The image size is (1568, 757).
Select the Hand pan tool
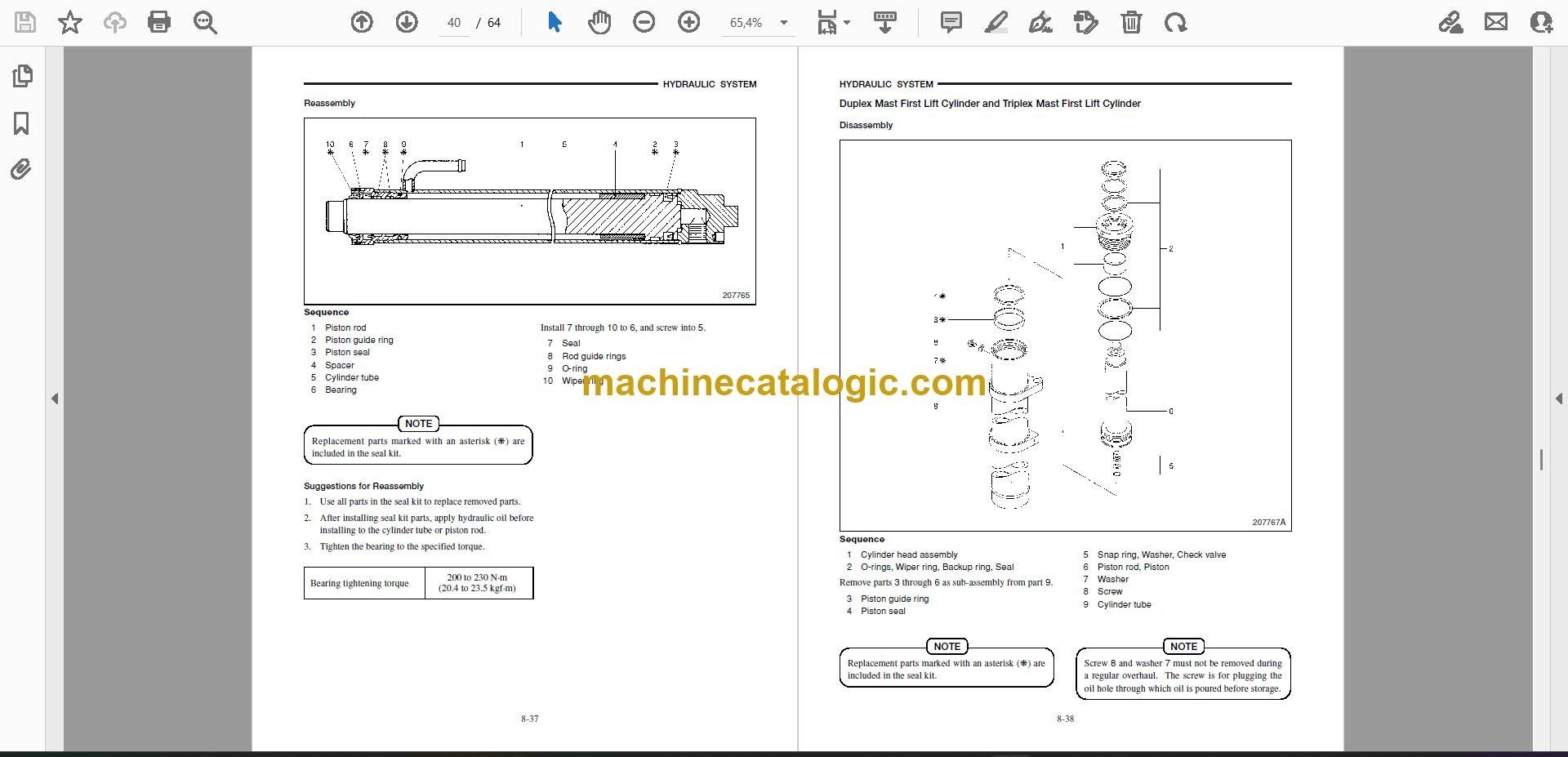point(599,22)
